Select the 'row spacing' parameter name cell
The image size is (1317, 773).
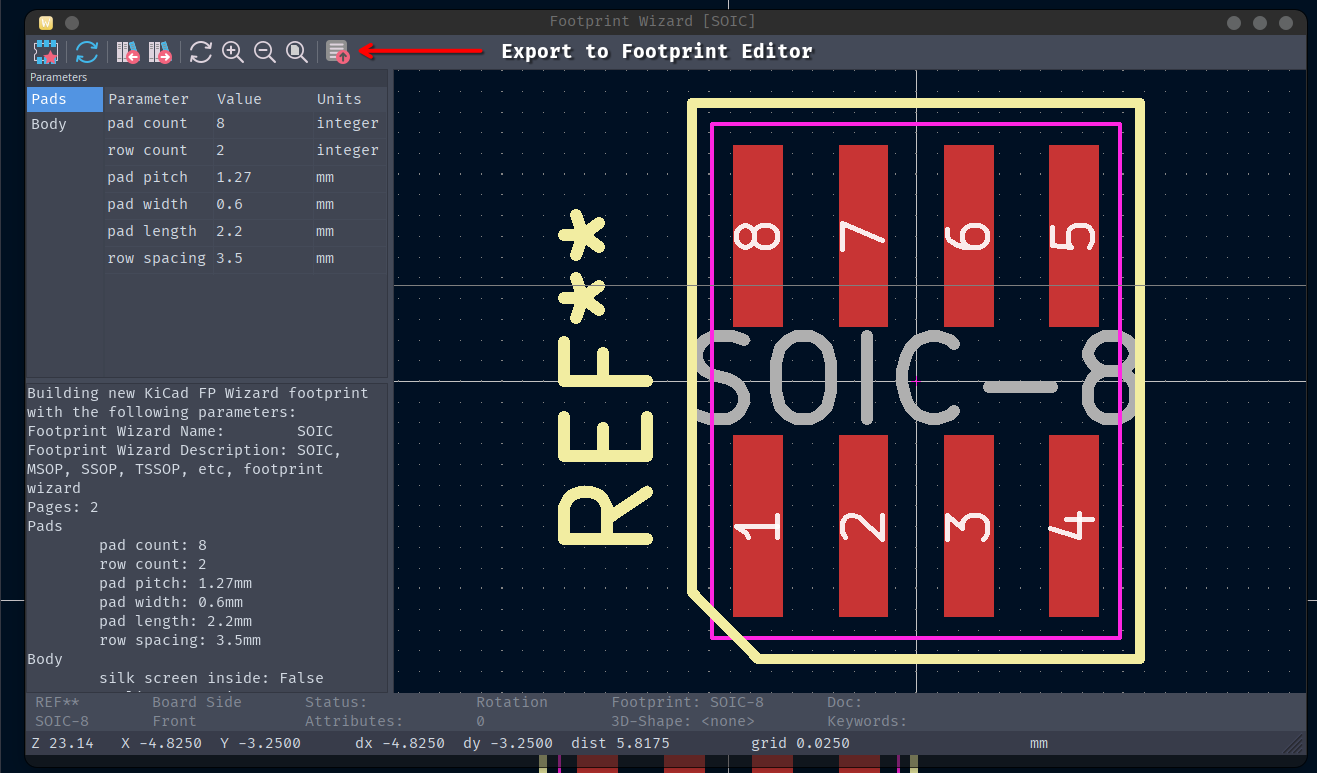[158, 258]
